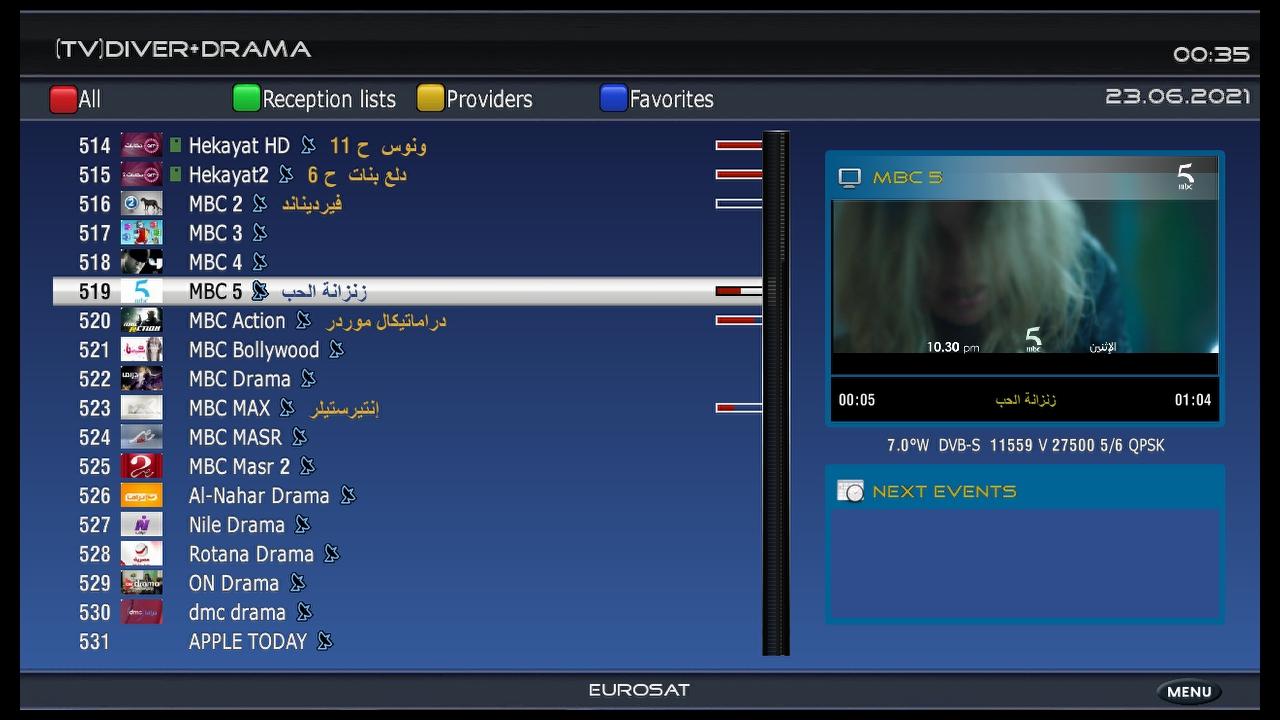Switch to Reception lists view
Image resolution: width=1280 pixels, height=720 pixels.
329,99
